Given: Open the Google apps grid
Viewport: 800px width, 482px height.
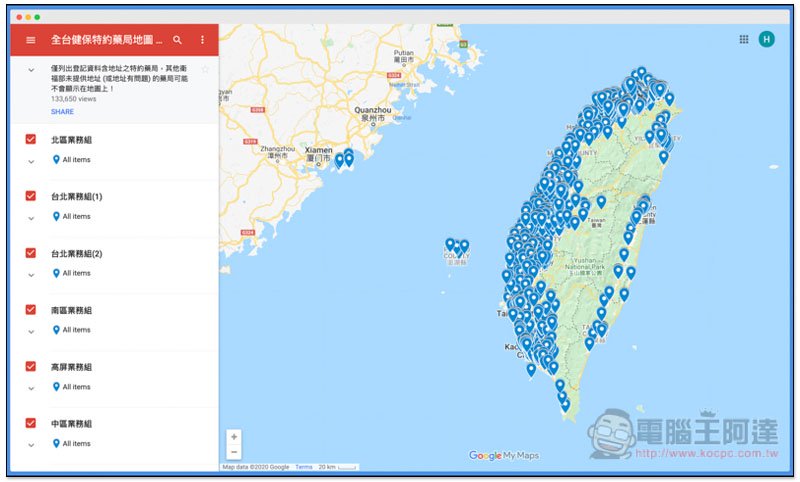Looking at the screenshot, I should [x=744, y=39].
